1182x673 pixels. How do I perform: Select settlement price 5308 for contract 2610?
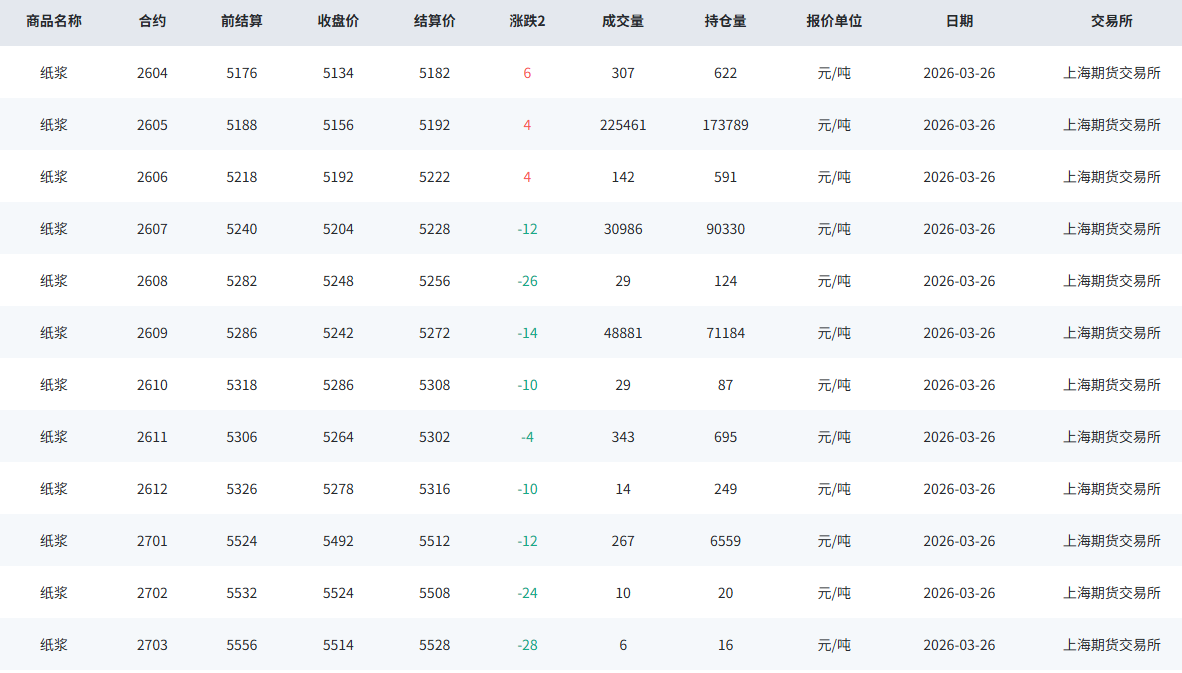pyautogui.click(x=434, y=385)
